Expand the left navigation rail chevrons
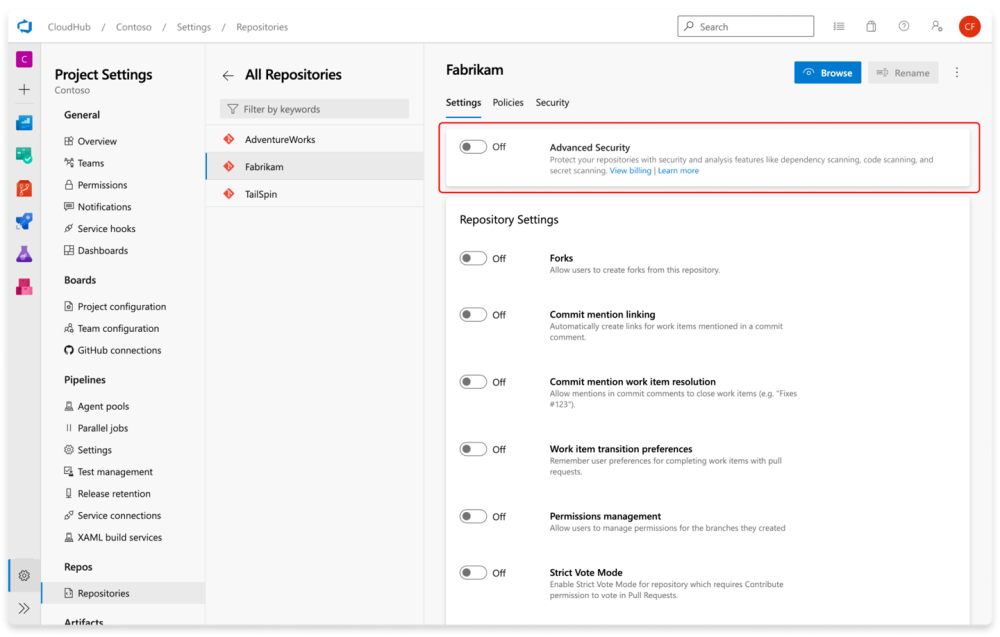 pos(24,608)
